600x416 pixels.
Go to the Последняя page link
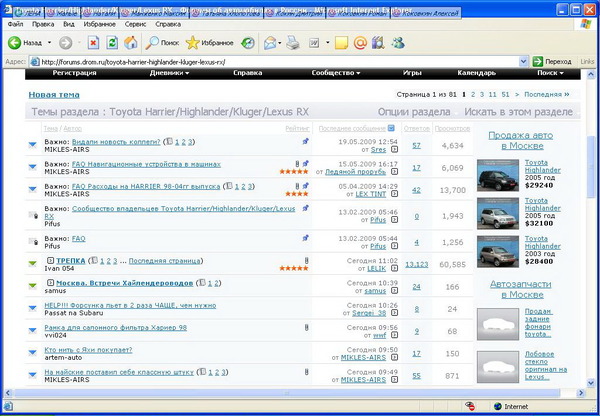tap(546, 95)
